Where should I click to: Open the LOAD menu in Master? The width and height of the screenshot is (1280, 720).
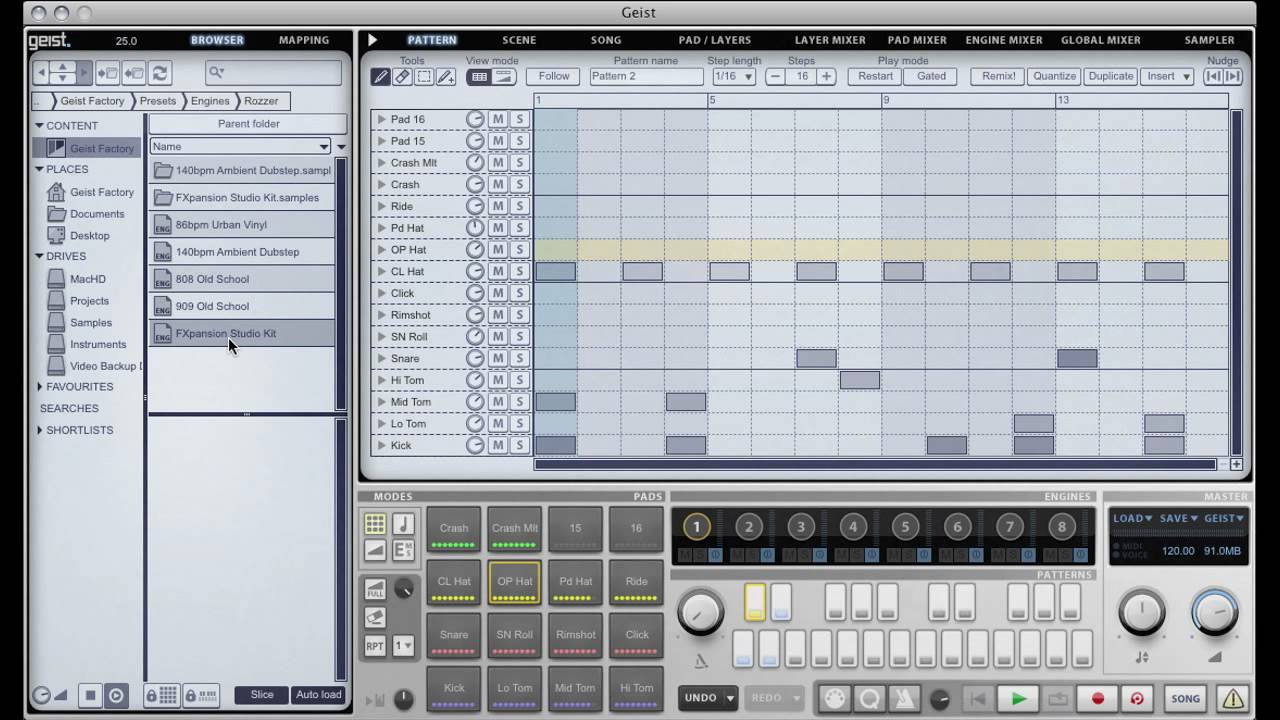(1132, 518)
